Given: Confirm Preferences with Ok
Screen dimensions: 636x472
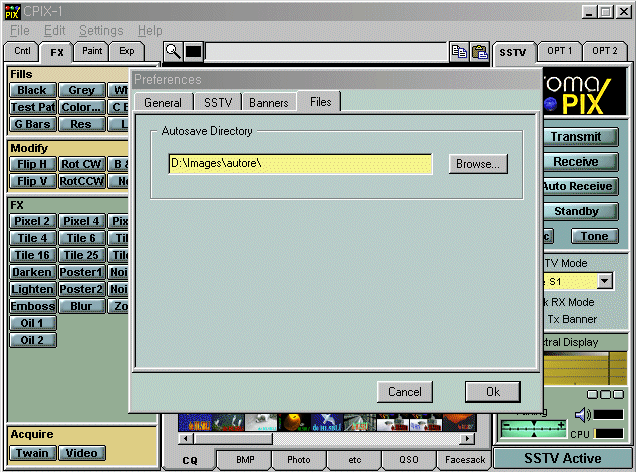Looking at the screenshot, I should [x=493, y=392].
